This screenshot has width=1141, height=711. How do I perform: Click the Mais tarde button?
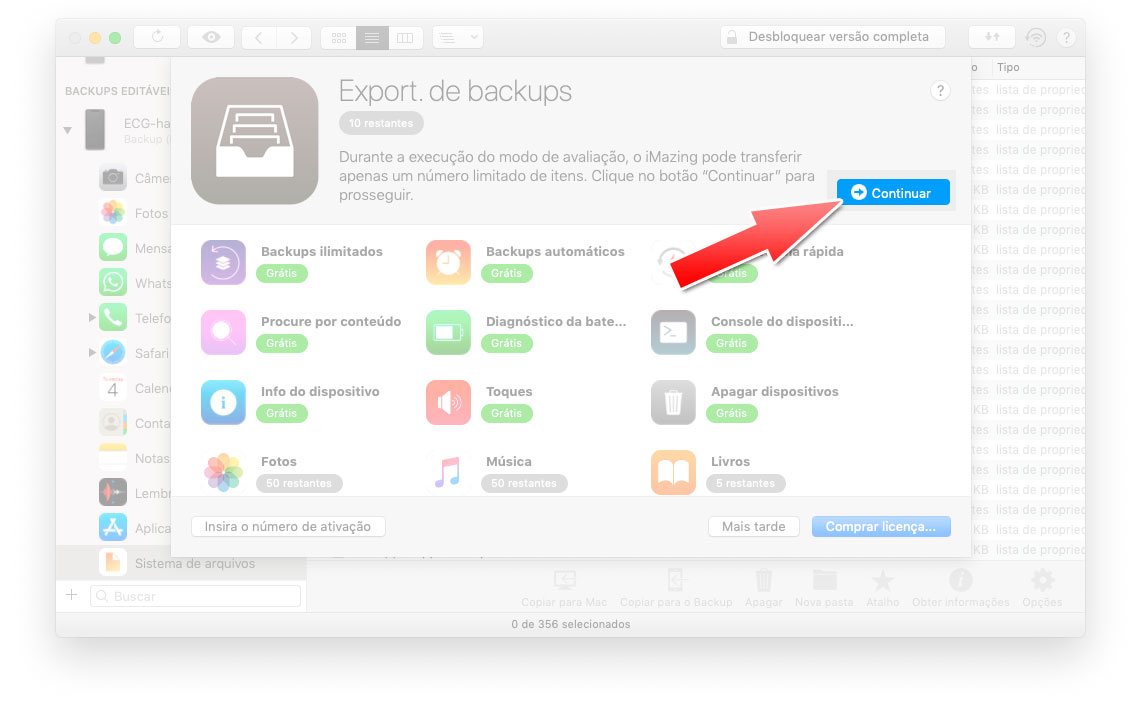[754, 526]
